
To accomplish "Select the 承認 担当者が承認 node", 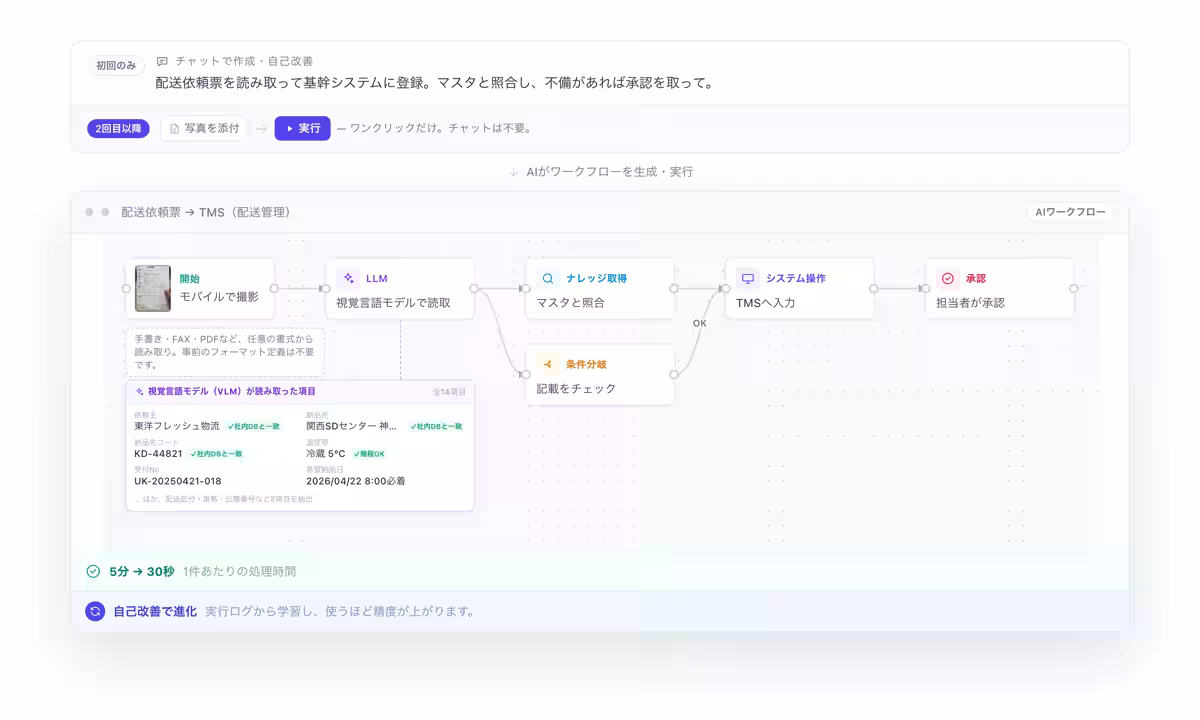I will pos(1000,288).
